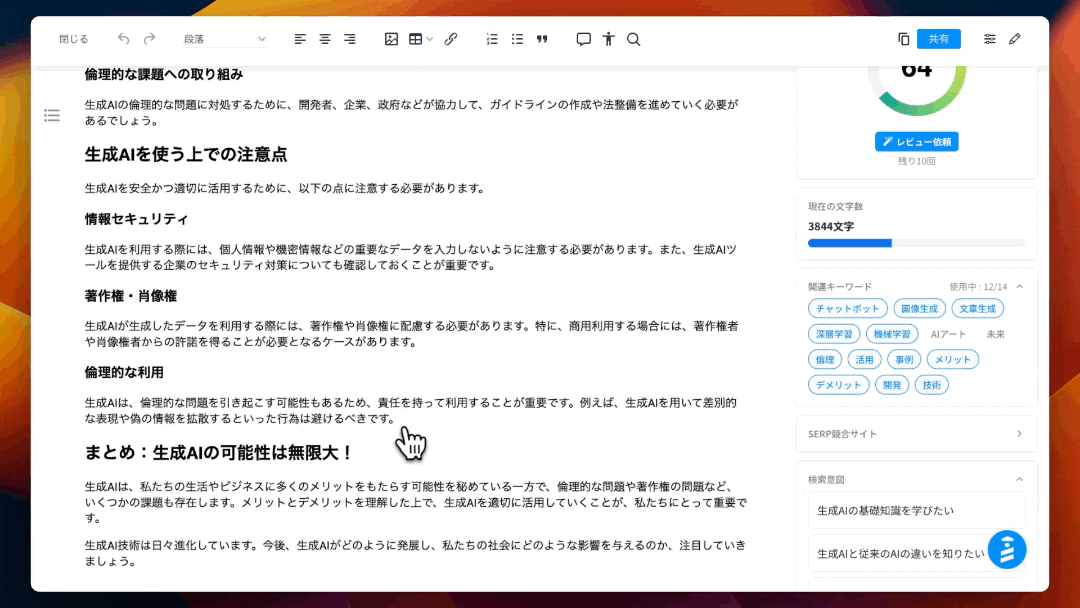Image resolution: width=1080 pixels, height=608 pixels.
Task: Click the 共有 share button
Action: tap(938, 39)
